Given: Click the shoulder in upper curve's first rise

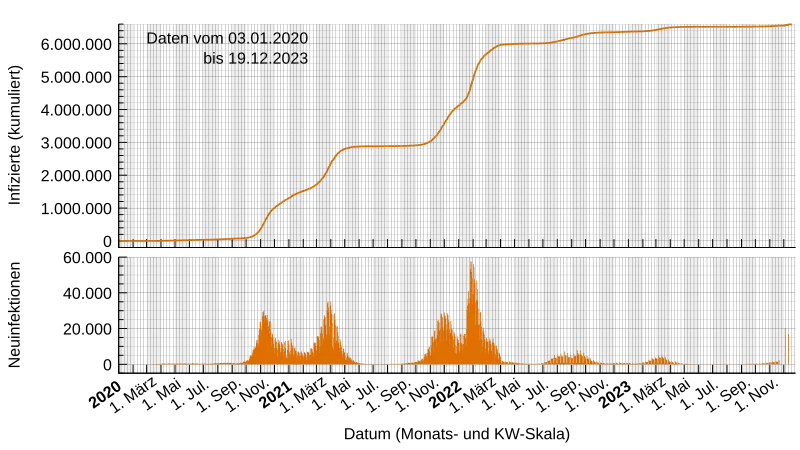Looking at the screenshot, I should (x=300, y=192).
